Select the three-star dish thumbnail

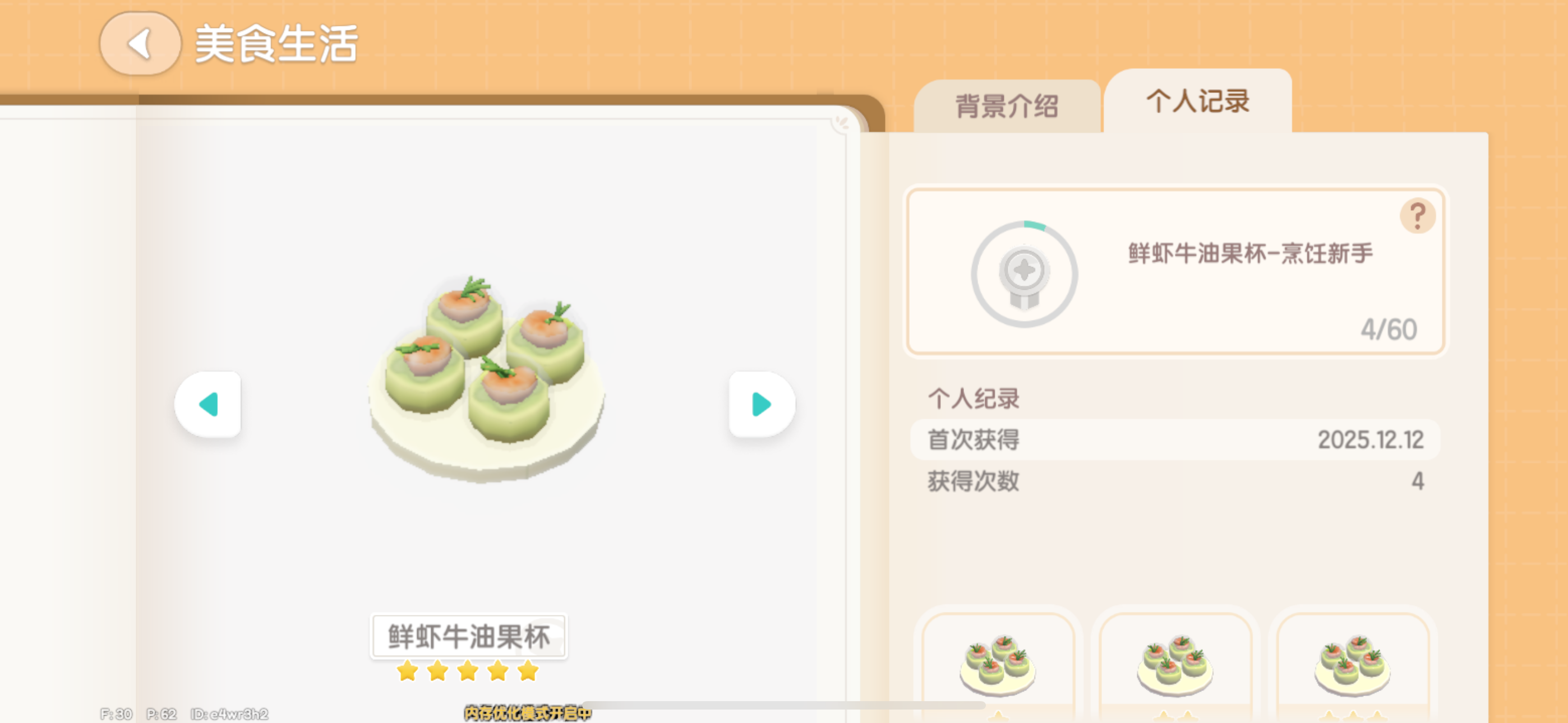click(x=1353, y=666)
